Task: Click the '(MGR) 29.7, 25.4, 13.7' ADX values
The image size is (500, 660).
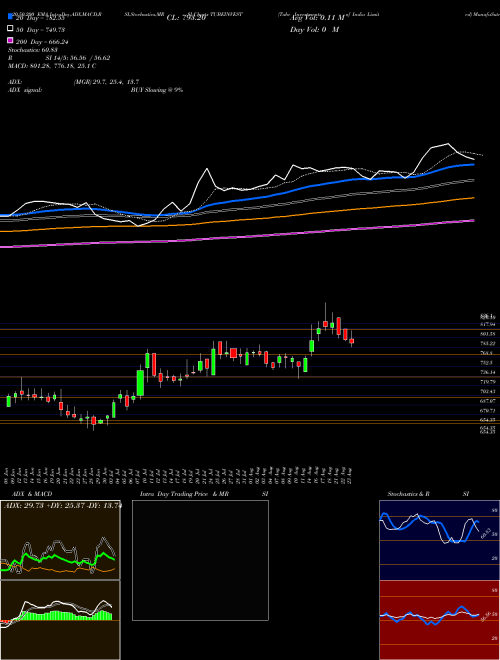Action: pyautogui.click(x=106, y=82)
